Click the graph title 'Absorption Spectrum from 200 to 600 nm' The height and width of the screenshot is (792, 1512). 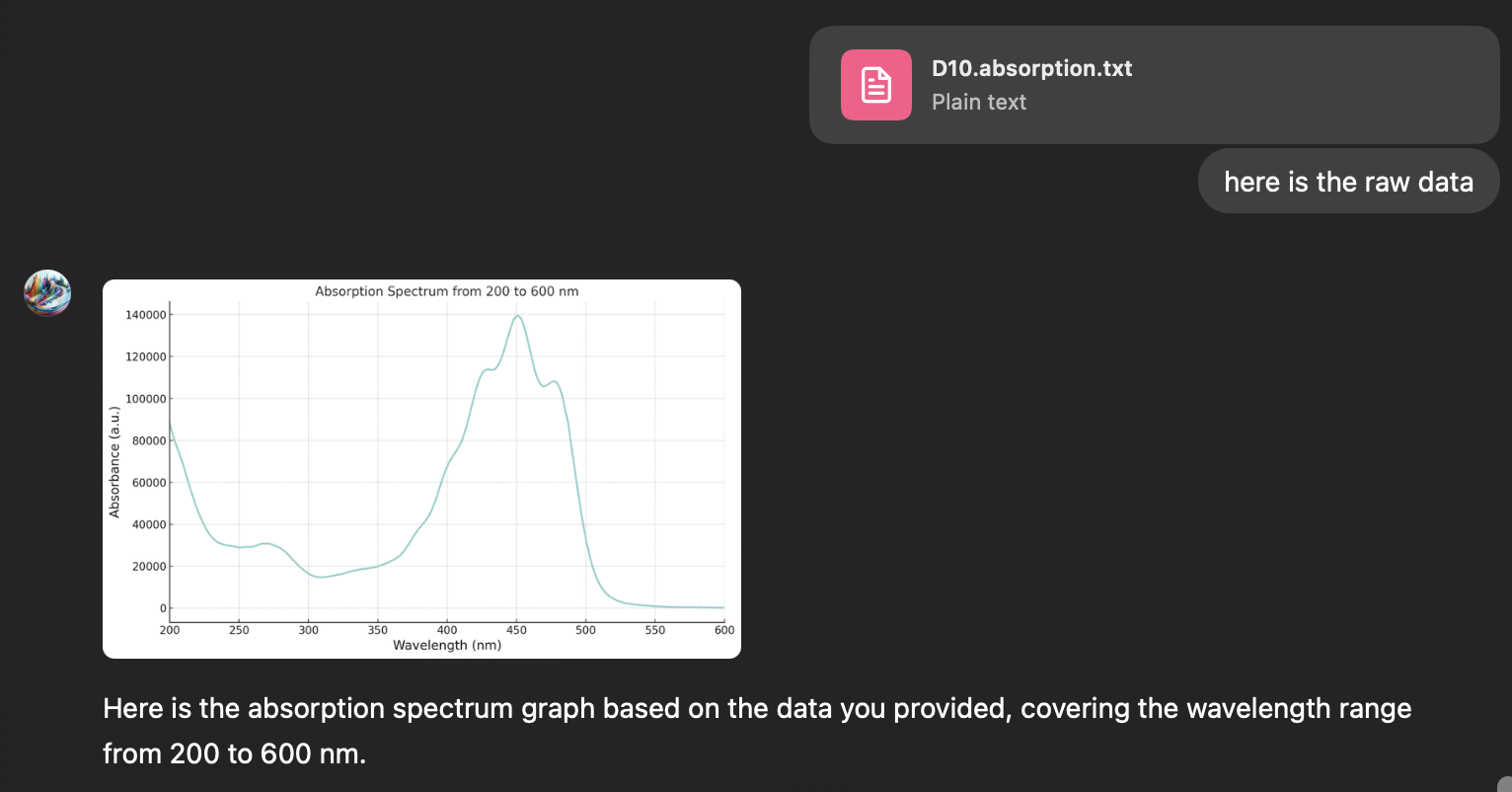pyautogui.click(x=447, y=291)
